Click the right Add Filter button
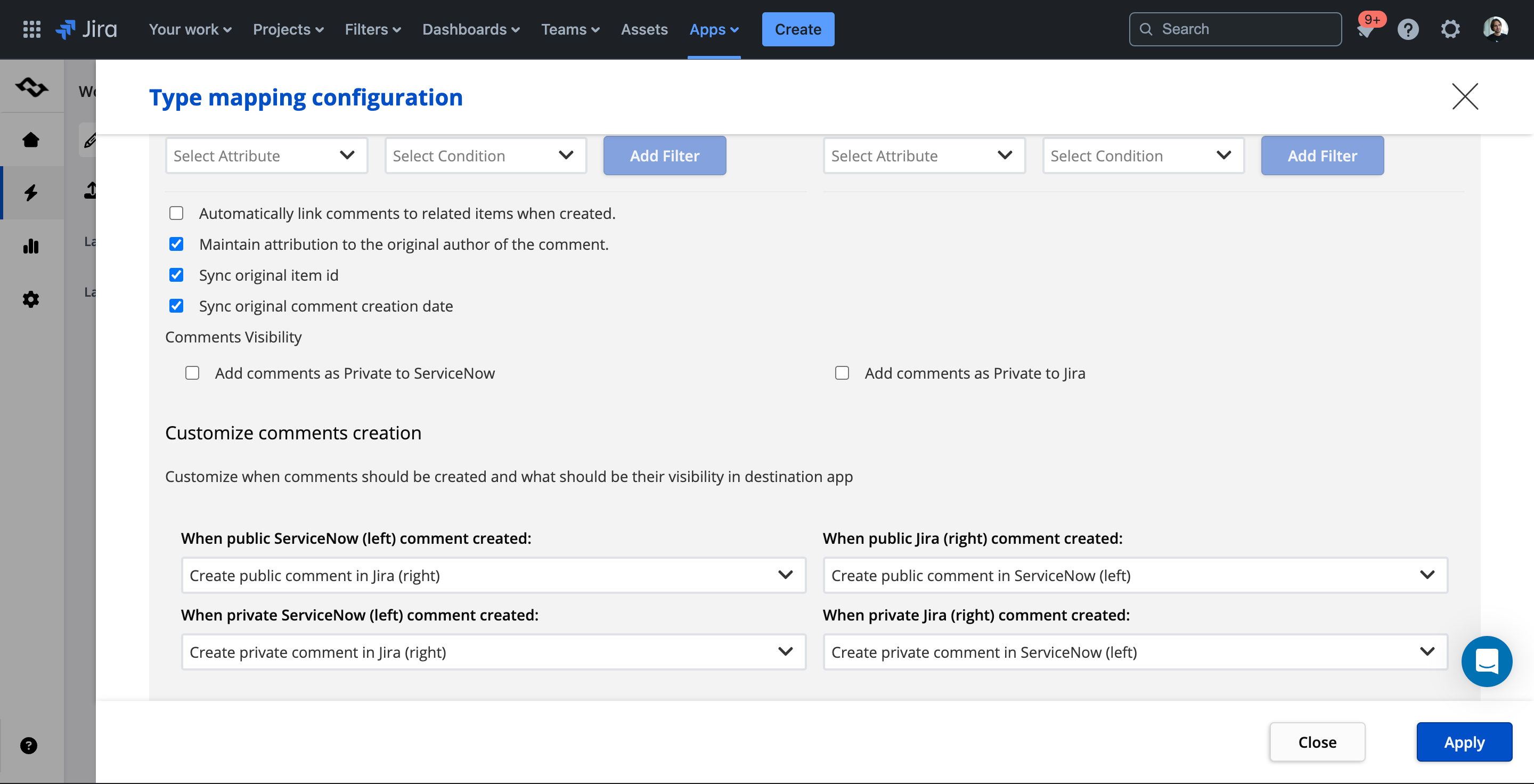 point(1322,156)
